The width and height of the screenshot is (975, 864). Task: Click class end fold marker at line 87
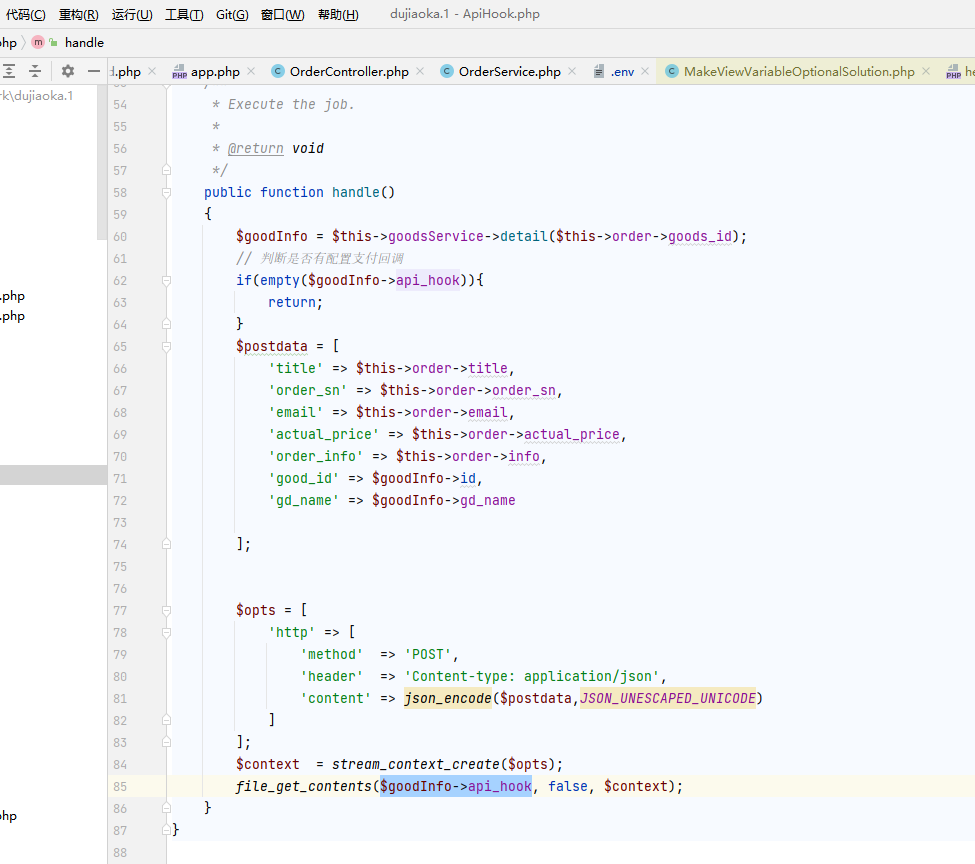click(166, 830)
